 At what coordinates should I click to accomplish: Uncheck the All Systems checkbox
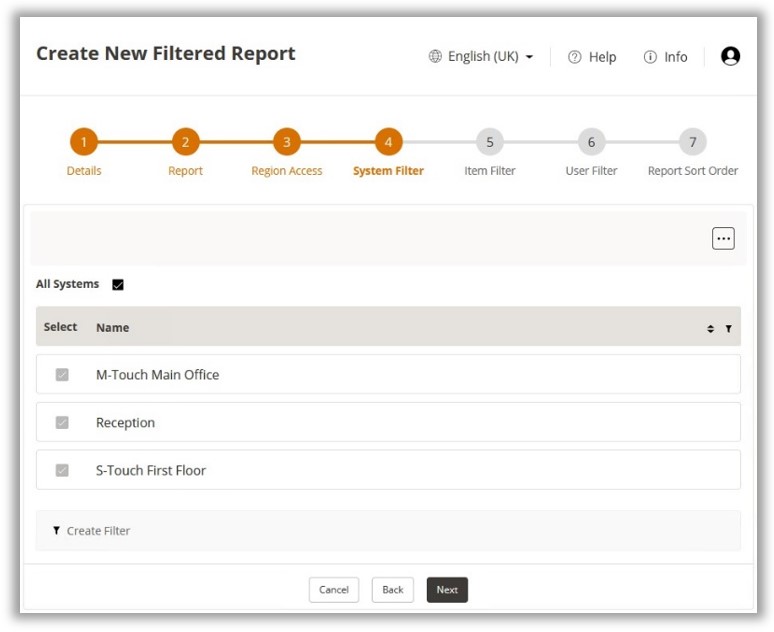118,285
